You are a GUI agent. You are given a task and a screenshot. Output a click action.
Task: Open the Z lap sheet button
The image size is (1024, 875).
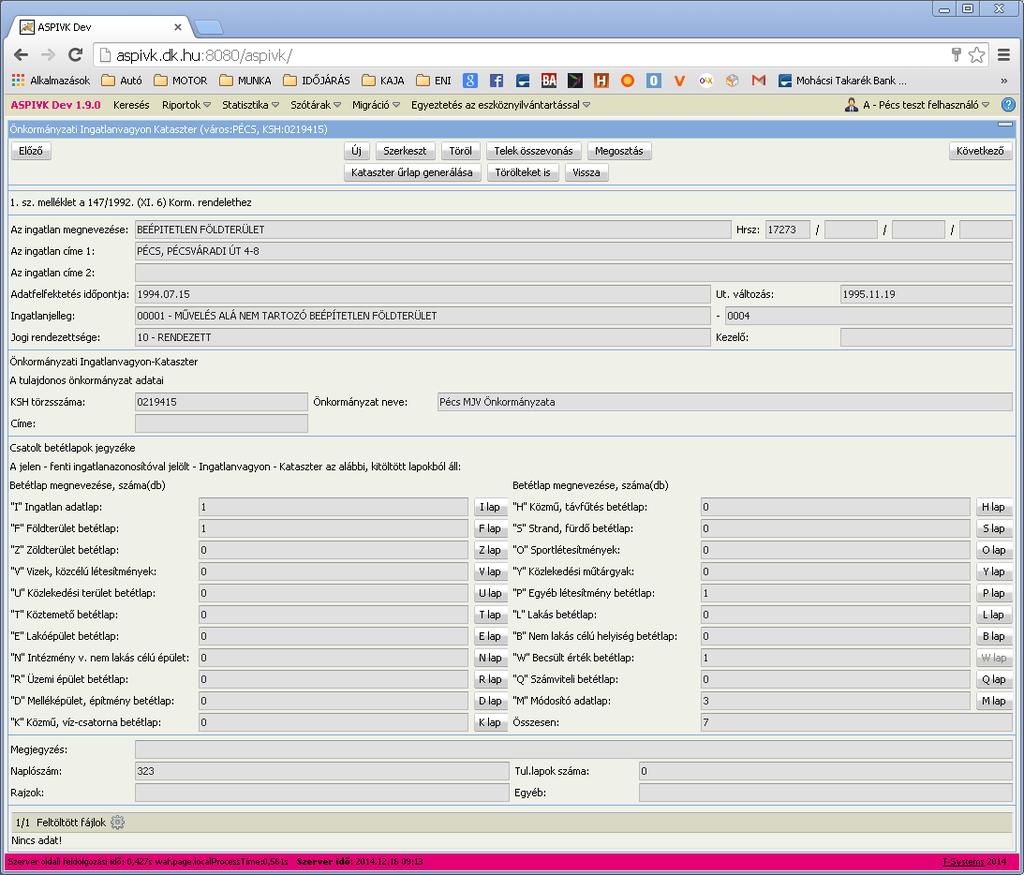click(489, 550)
